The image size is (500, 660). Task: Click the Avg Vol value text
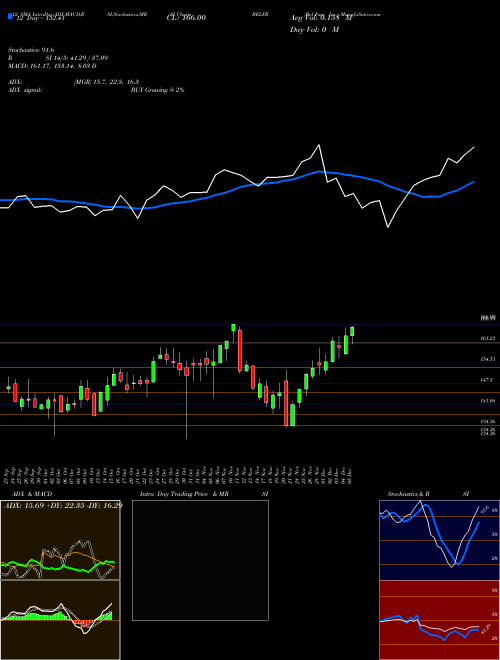(x=321, y=18)
